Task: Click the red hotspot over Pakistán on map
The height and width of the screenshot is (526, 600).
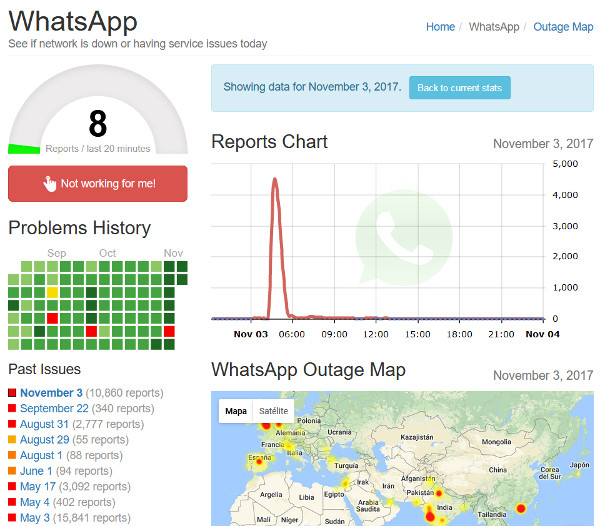Action: coord(439,493)
